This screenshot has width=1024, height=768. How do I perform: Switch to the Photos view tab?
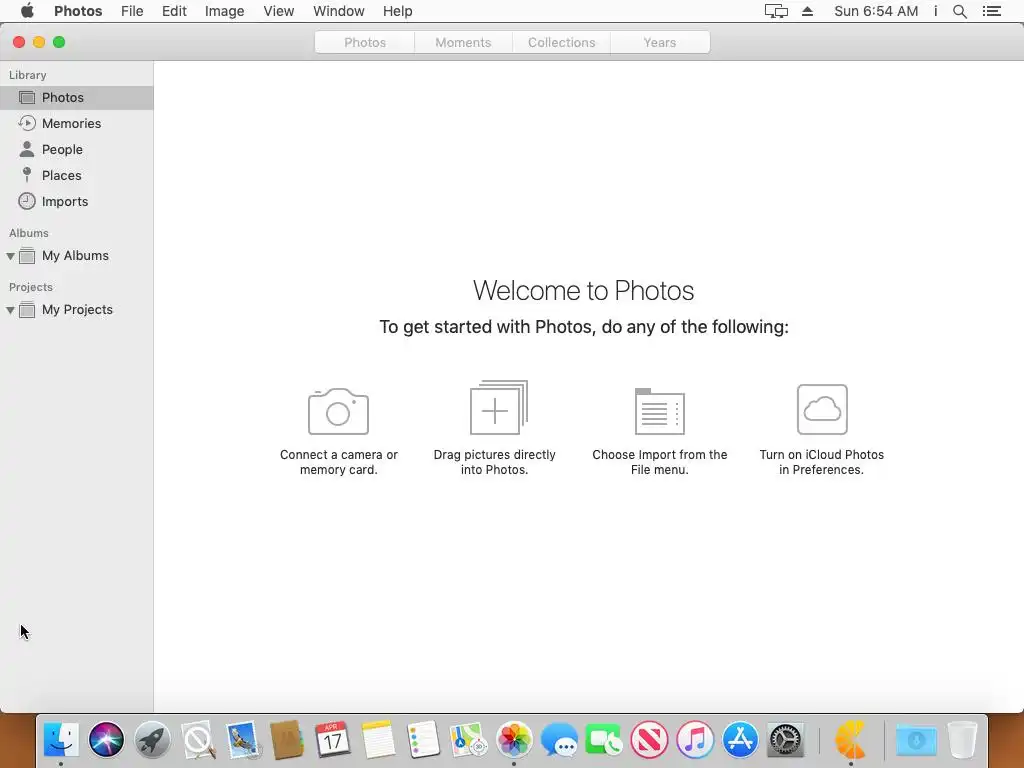(364, 42)
